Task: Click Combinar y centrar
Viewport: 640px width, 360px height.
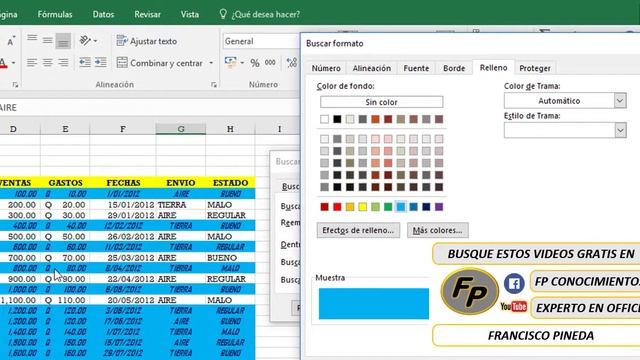Action: (x=160, y=63)
